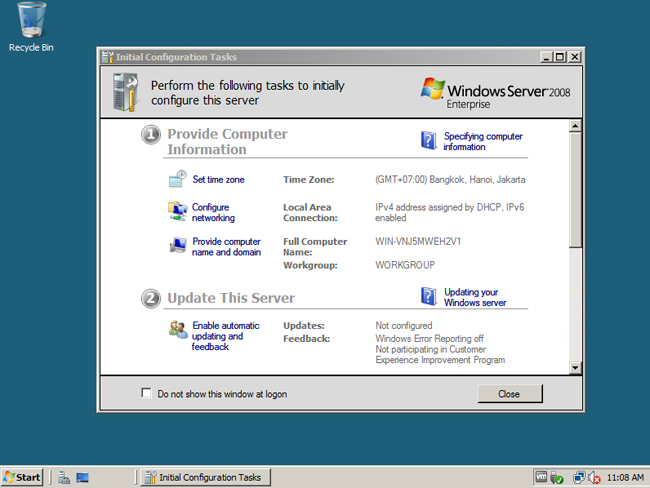
Task: Click the Provide Computer Information heading
Action: (227, 141)
